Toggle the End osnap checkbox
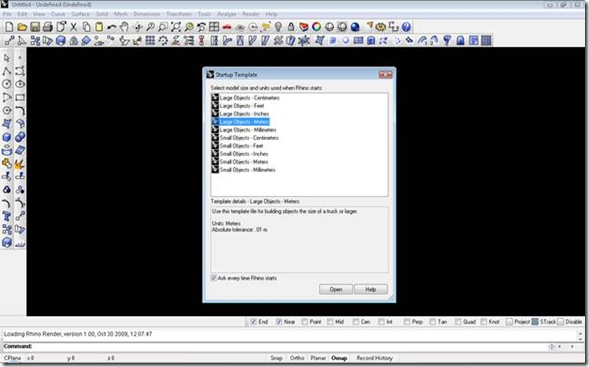This screenshot has height=367, width=589. click(x=254, y=322)
